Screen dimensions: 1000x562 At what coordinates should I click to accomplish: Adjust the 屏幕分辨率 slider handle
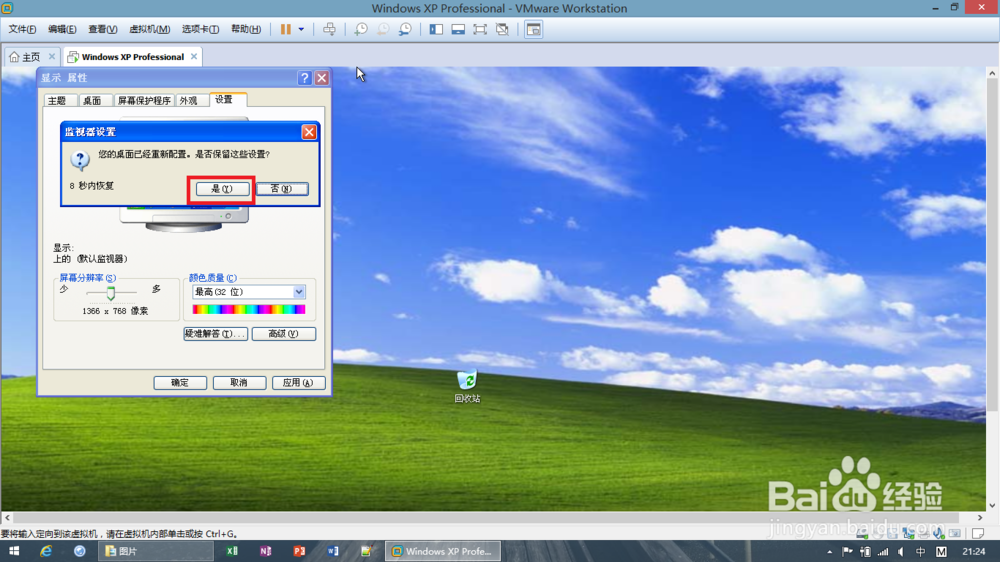point(111,293)
